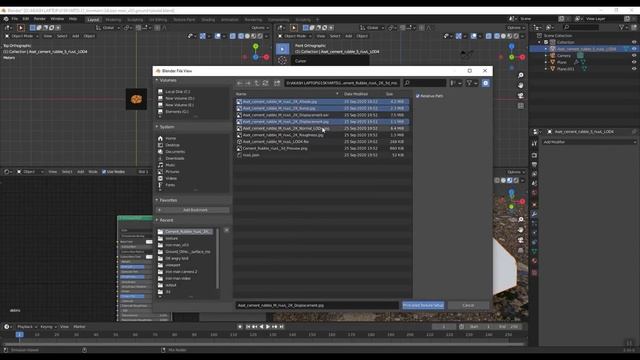Click the zoom magnifier gizmo in right viewport
This screenshot has width=640, height=360.
coord(521,76)
